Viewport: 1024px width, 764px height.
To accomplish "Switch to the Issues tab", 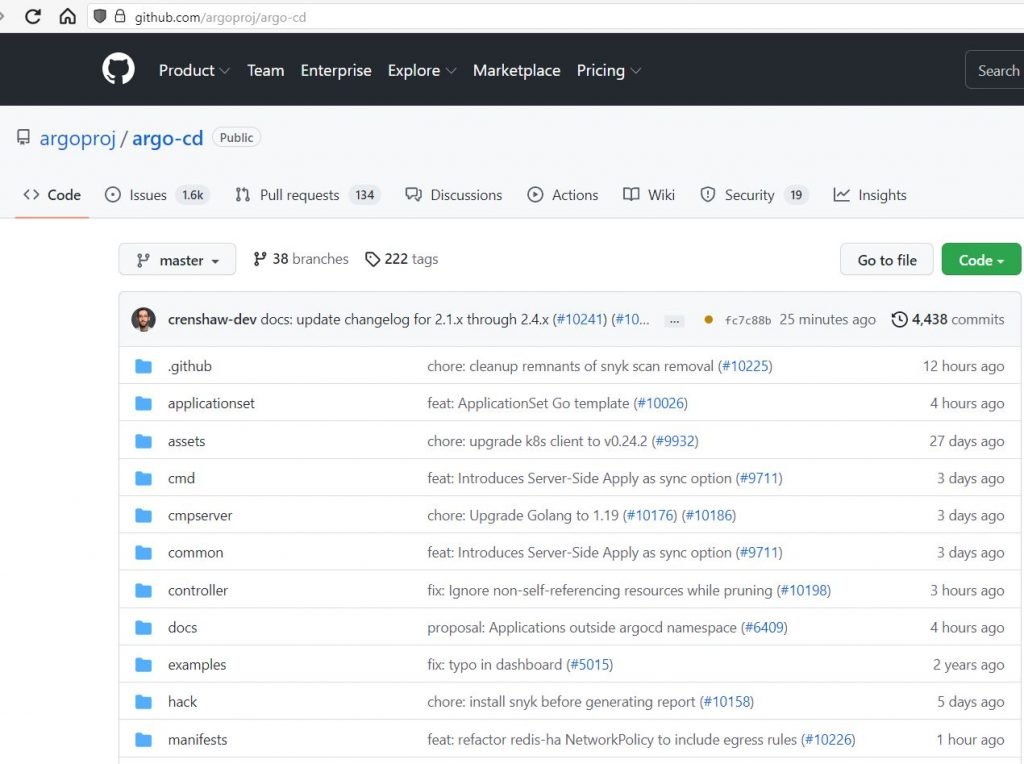I will [157, 195].
